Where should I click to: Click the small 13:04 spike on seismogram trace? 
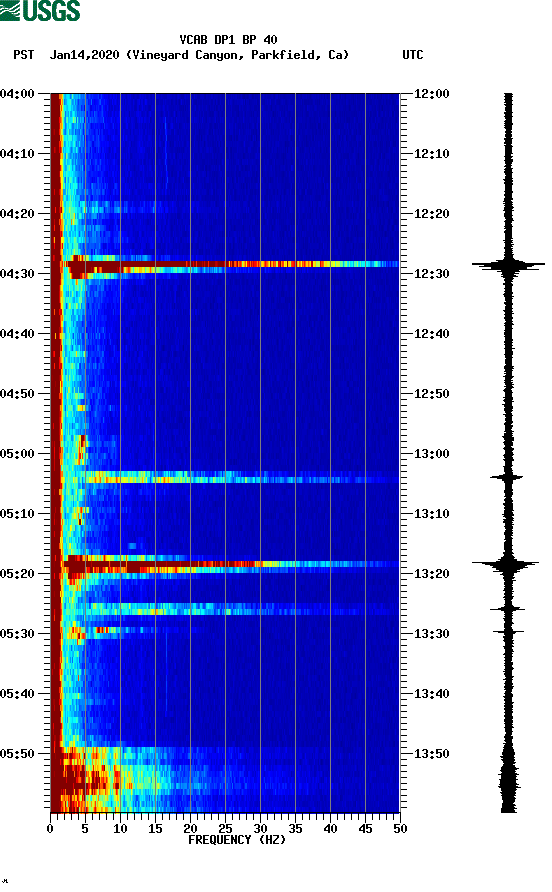507,477
